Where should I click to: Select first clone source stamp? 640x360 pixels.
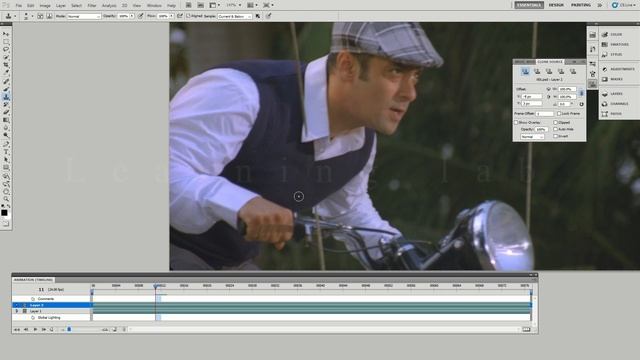pos(525,71)
